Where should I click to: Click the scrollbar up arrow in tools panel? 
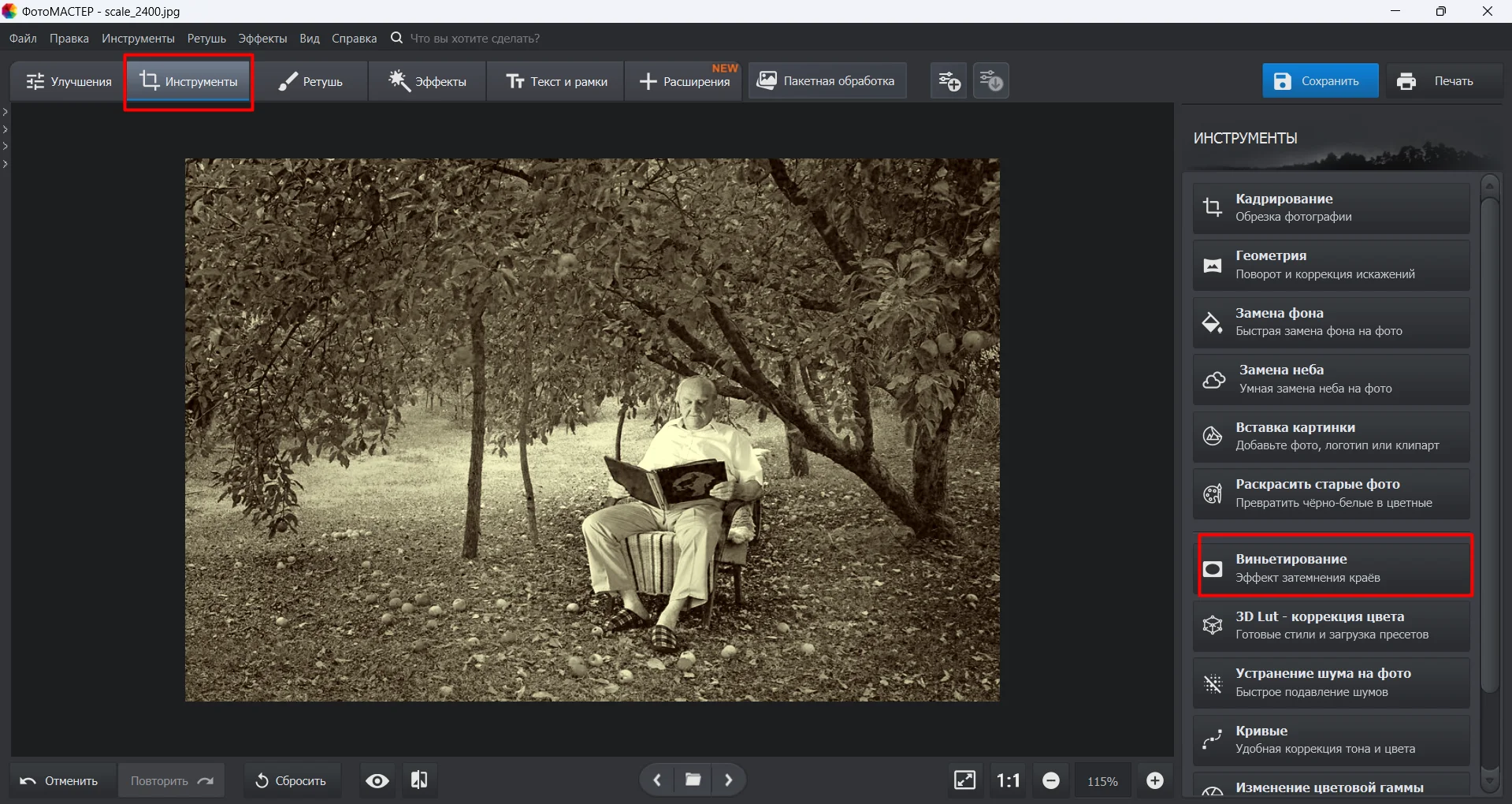coord(1489,186)
